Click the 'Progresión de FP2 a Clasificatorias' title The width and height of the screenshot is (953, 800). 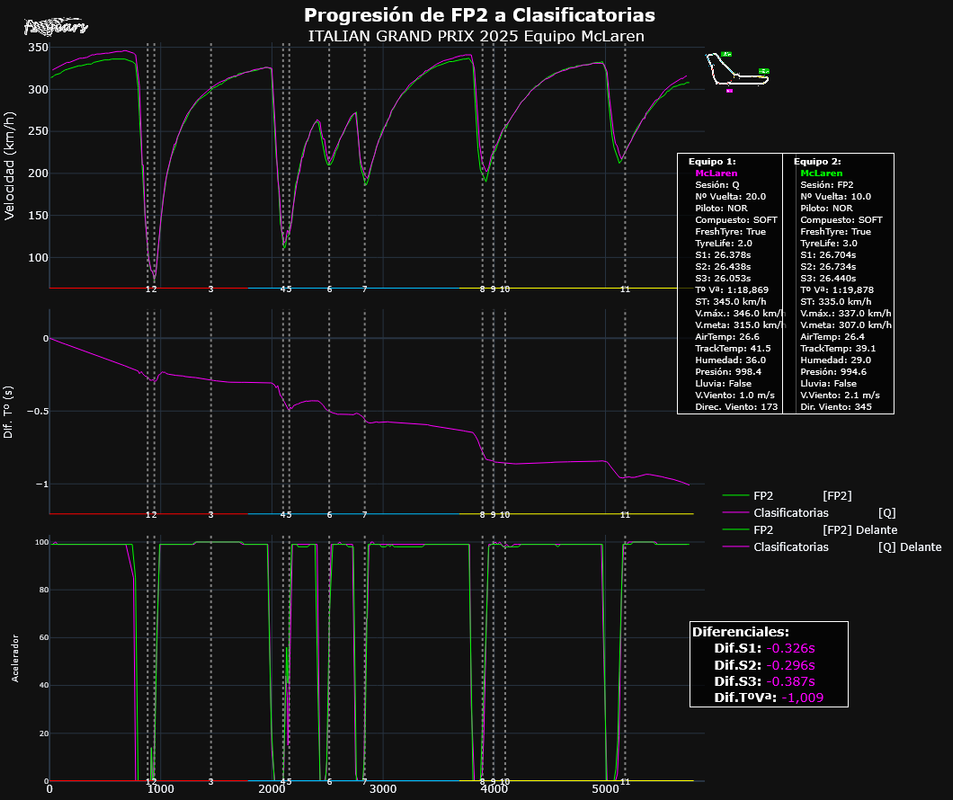480,15
